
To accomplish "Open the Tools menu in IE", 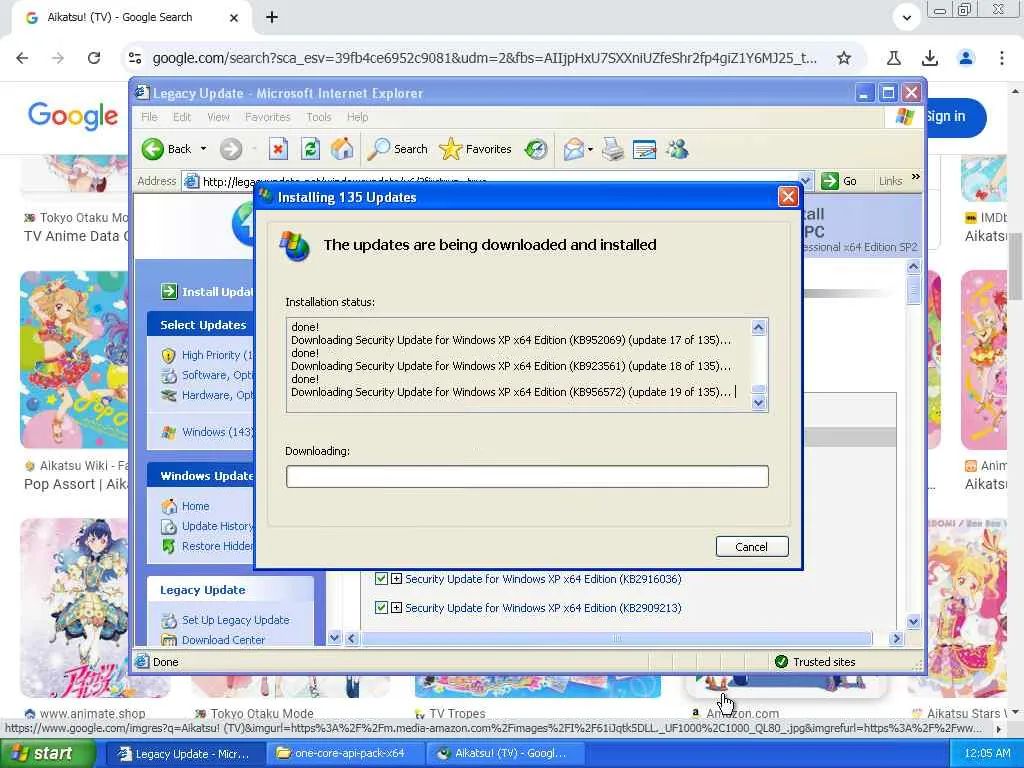I will (x=319, y=117).
